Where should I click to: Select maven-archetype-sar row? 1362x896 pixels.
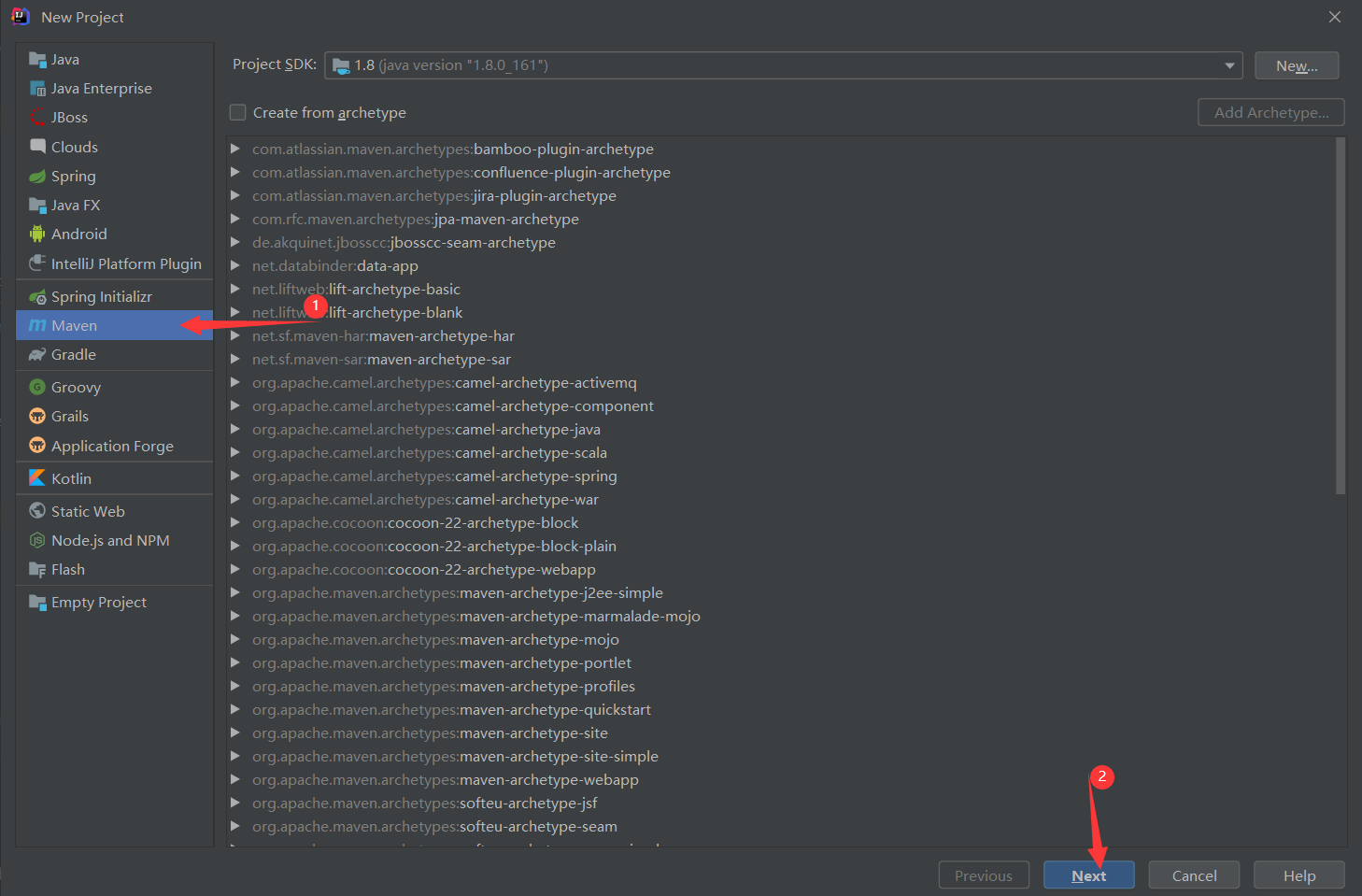781,359
